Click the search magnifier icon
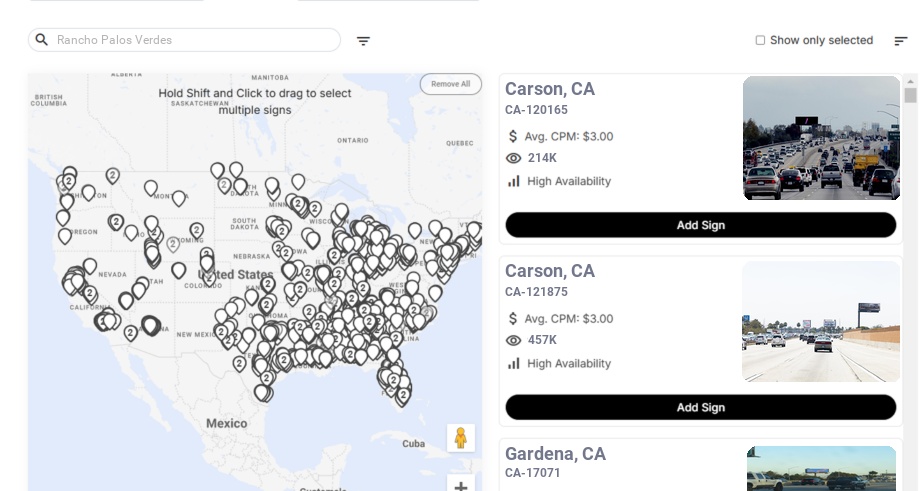The image size is (920, 491). coord(42,40)
